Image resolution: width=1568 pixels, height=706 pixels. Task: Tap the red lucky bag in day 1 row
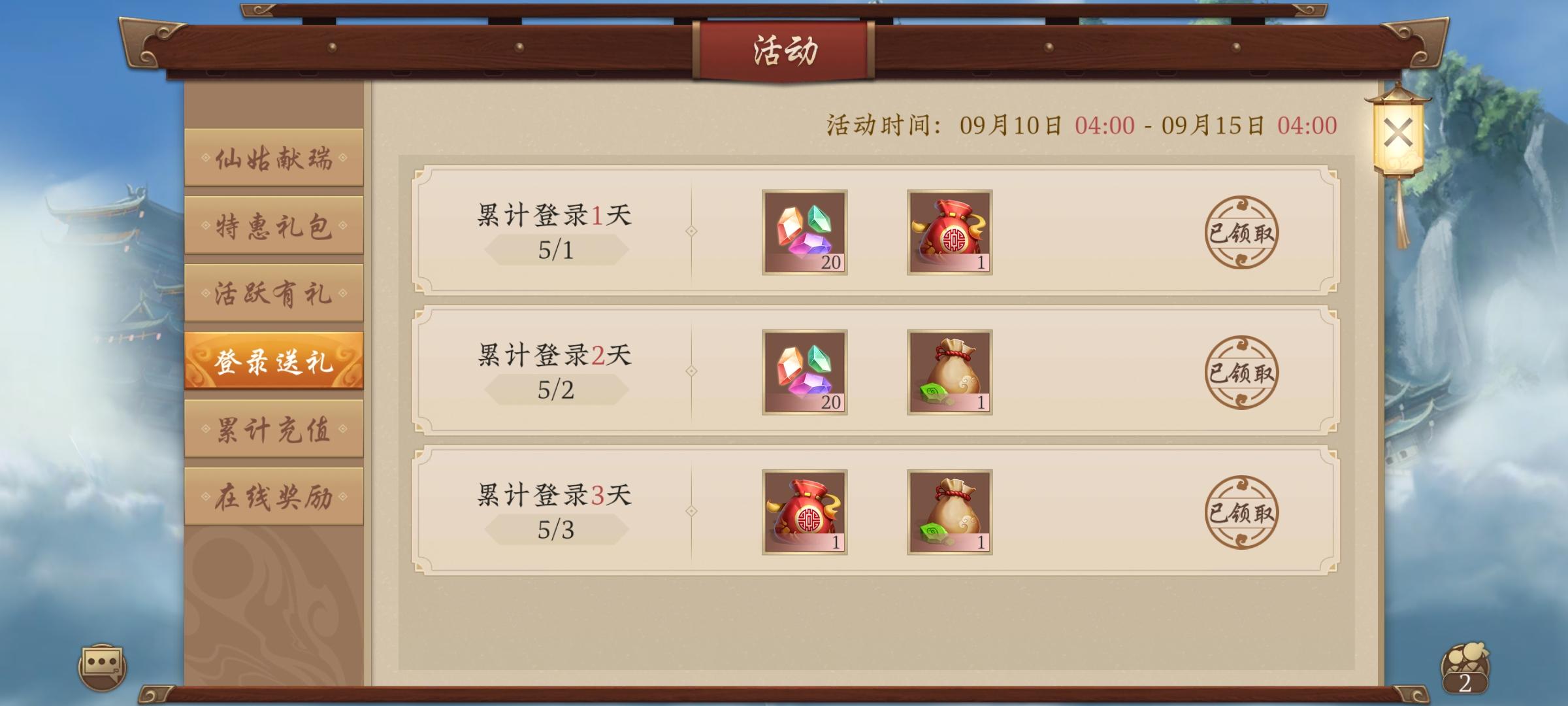click(x=949, y=232)
